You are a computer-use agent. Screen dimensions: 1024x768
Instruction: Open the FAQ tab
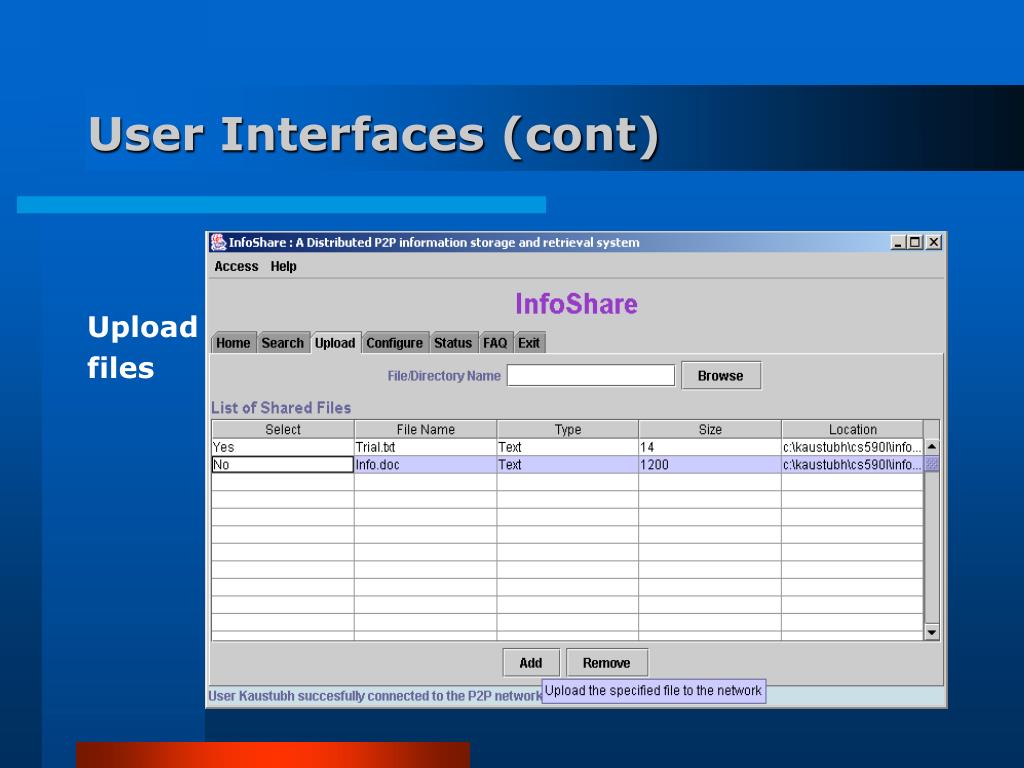(x=495, y=343)
